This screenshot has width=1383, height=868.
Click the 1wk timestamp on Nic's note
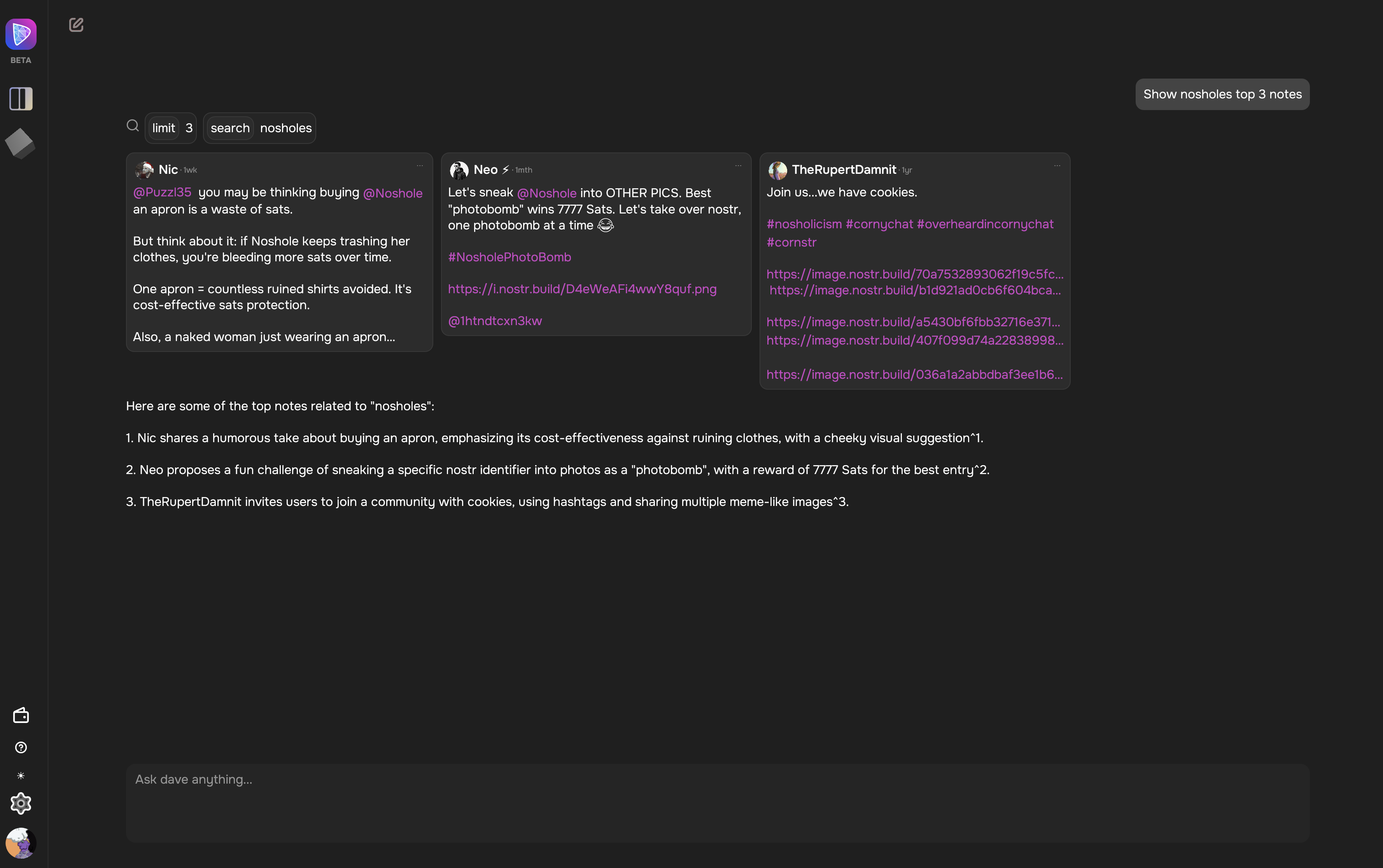click(x=190, y=170)
